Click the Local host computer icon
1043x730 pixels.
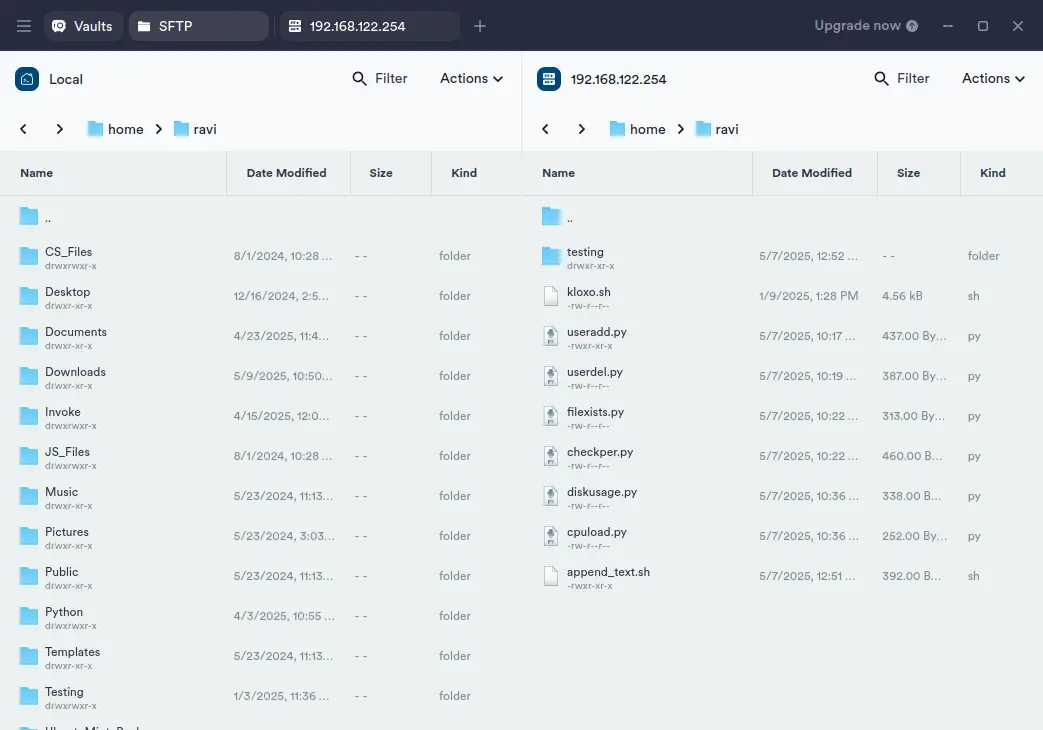27,79
